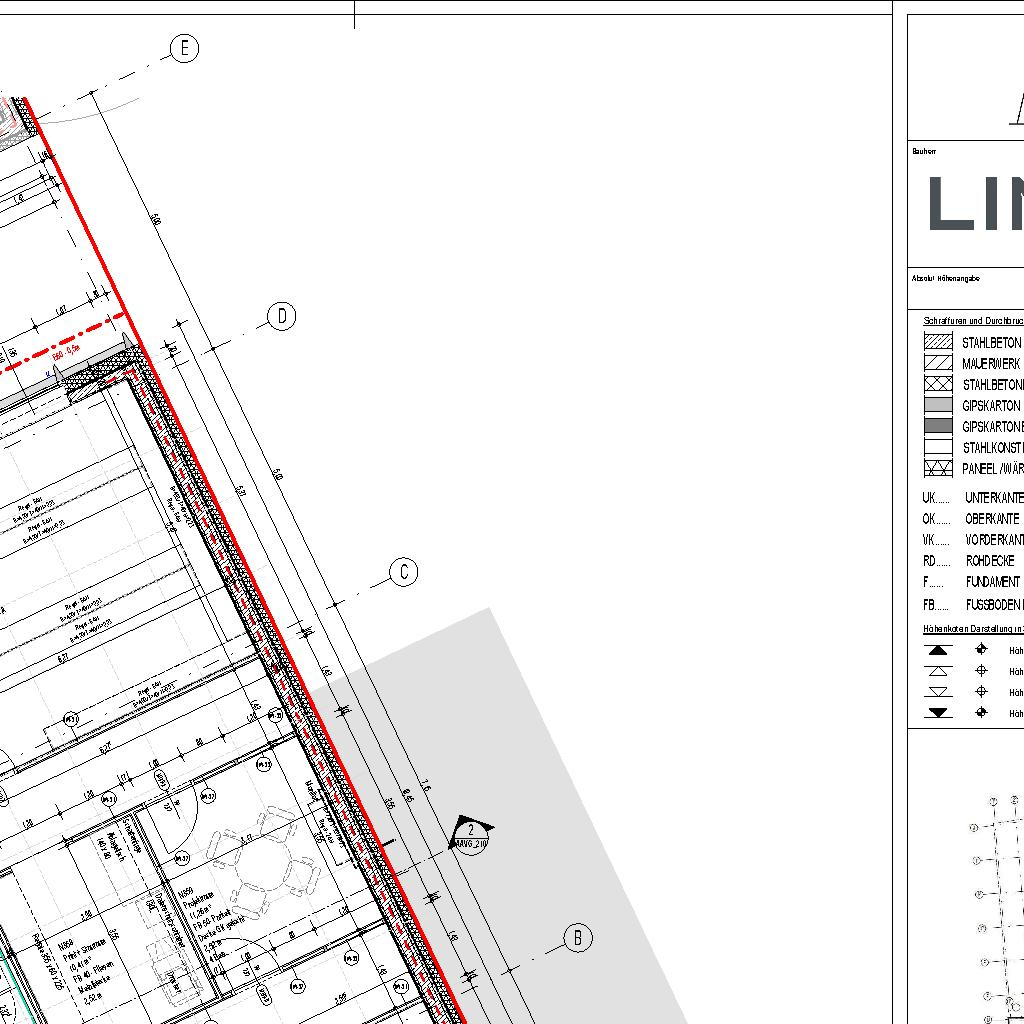Click the diagonal-hatched STAHLBETON legend swatch

938,342
